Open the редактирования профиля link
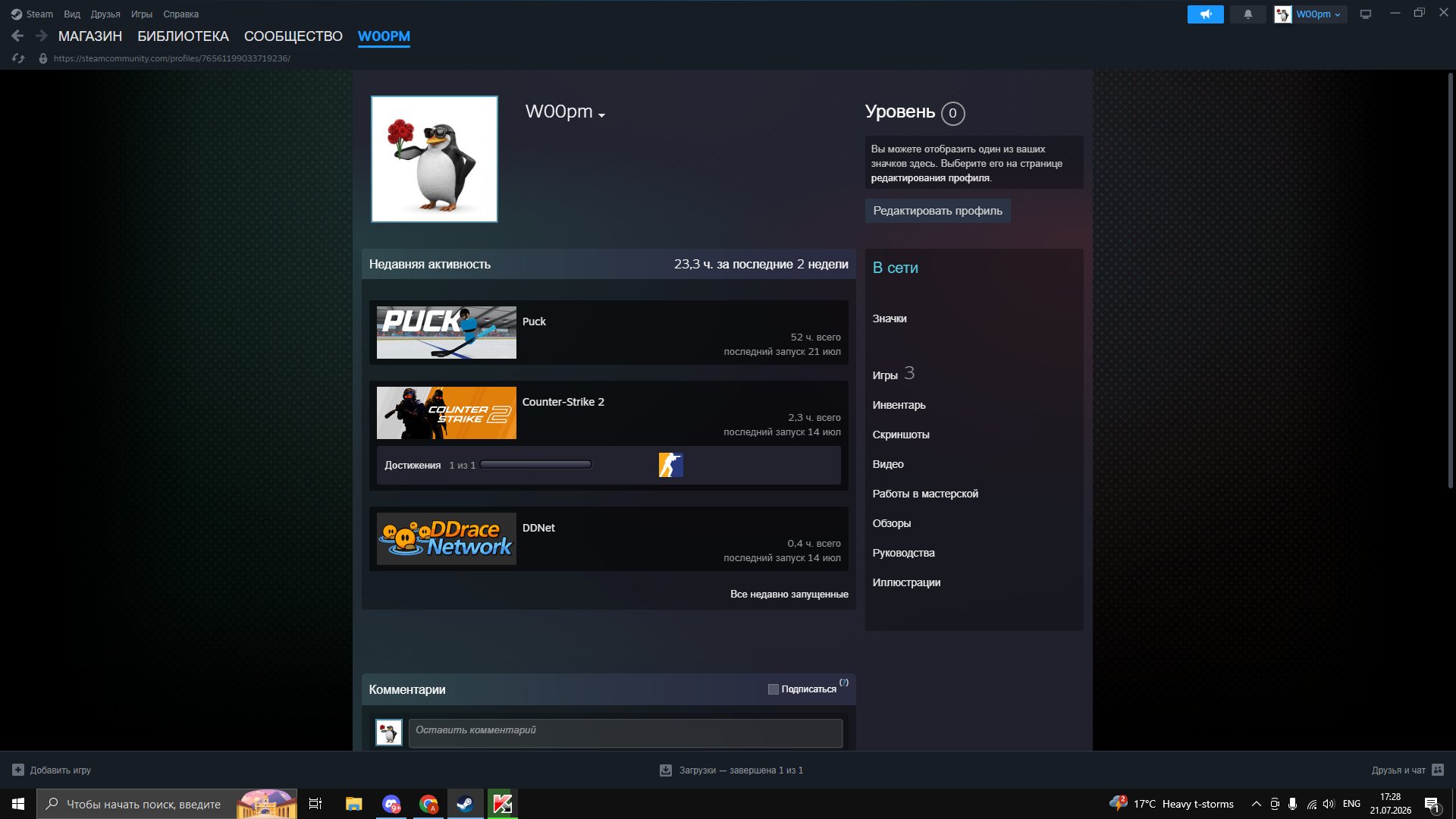1456x819 pixels. 930,178
